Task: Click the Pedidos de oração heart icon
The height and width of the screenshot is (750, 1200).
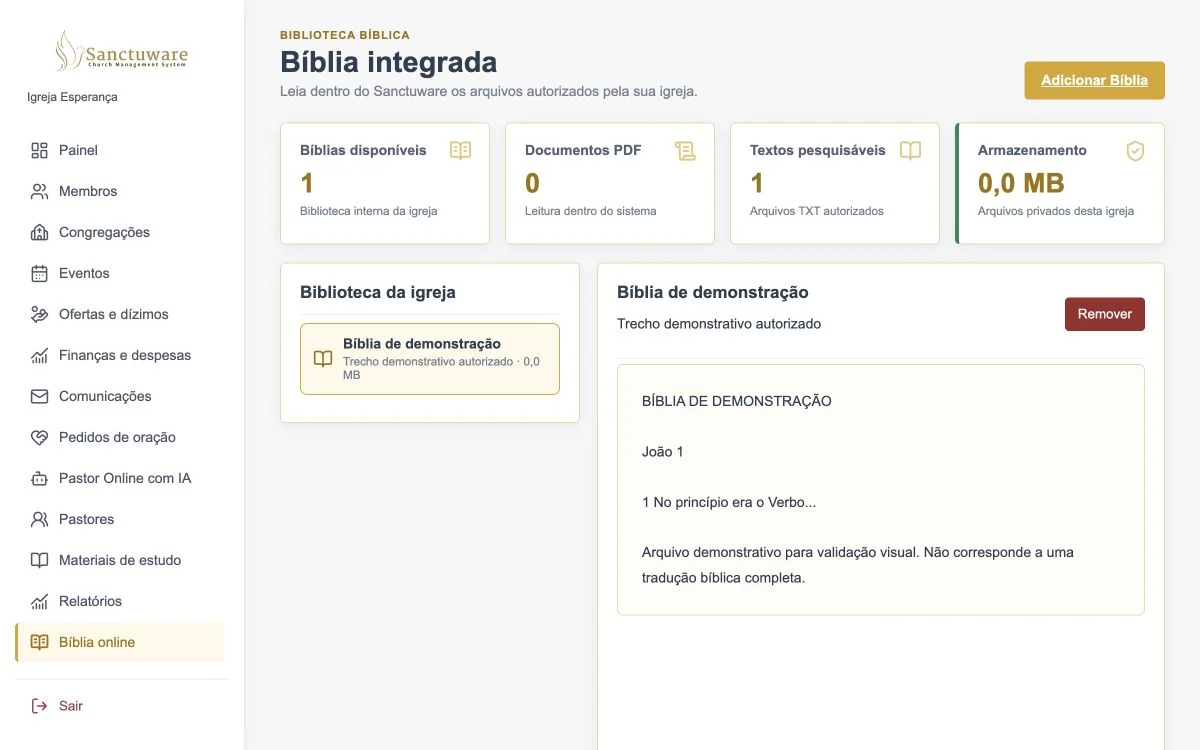Action: [39, 437]
